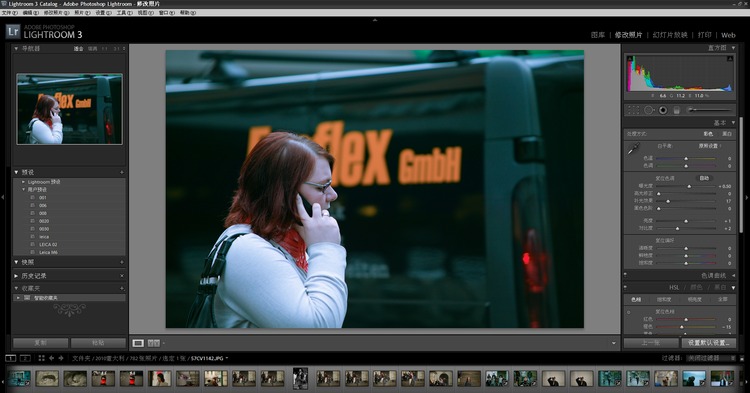The height and width of the screenshot is (393, 750).
Task: Select 黑白 (black and white) treatment
Action: click(x=727, y=134)
